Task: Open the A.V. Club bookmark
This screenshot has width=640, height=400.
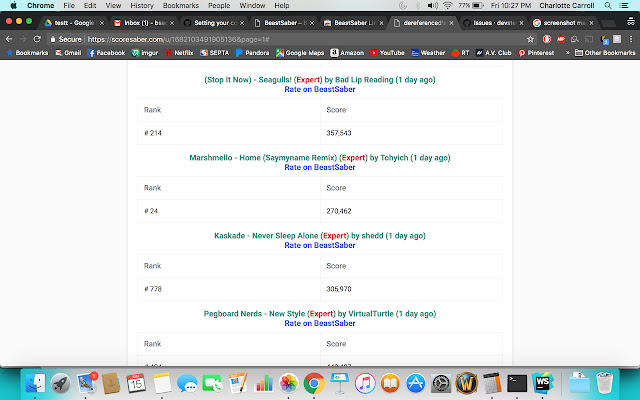Action: point(493,53)
